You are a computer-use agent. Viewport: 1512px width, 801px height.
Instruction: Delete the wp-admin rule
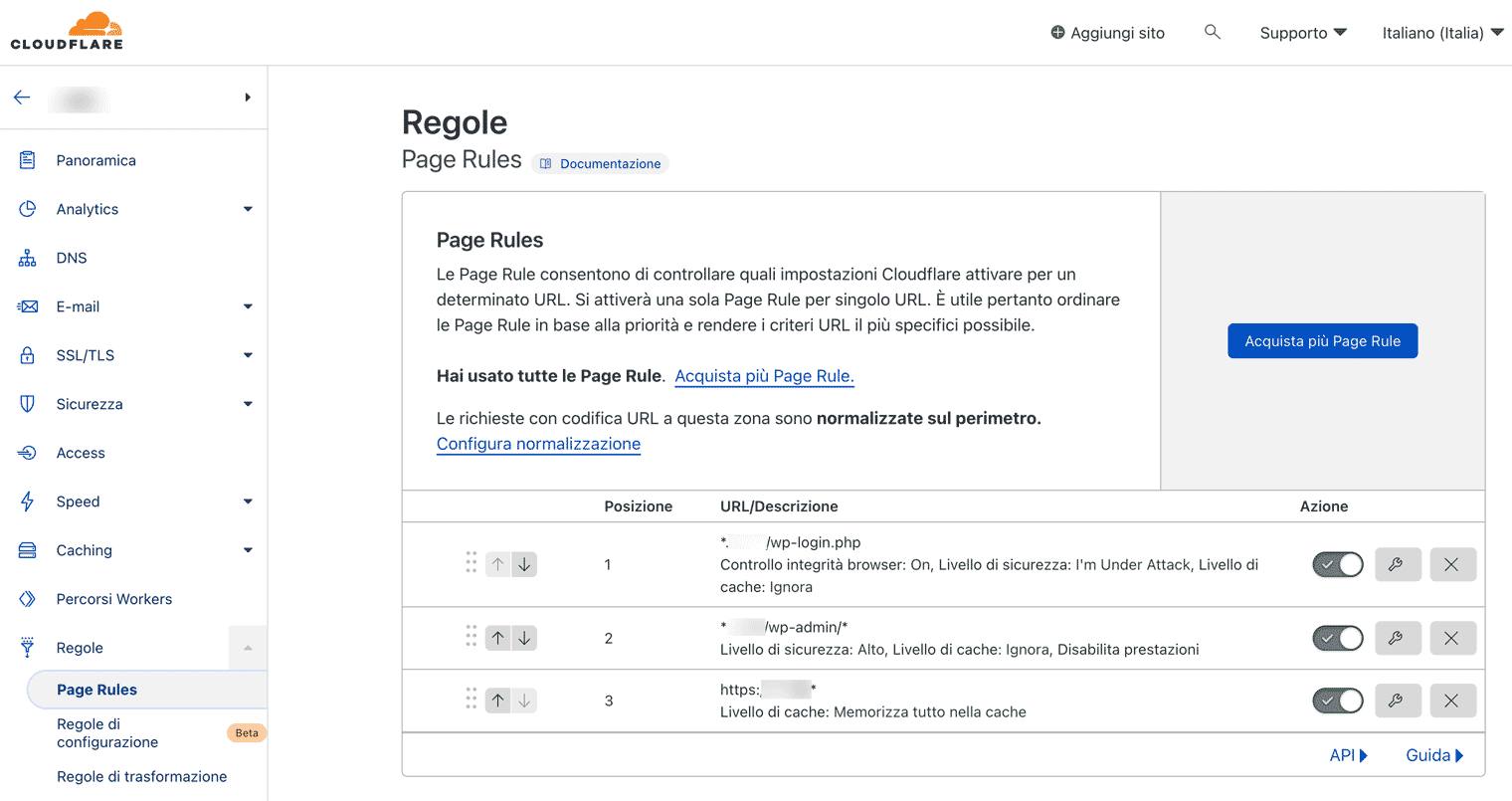(x=1451, y=638)
